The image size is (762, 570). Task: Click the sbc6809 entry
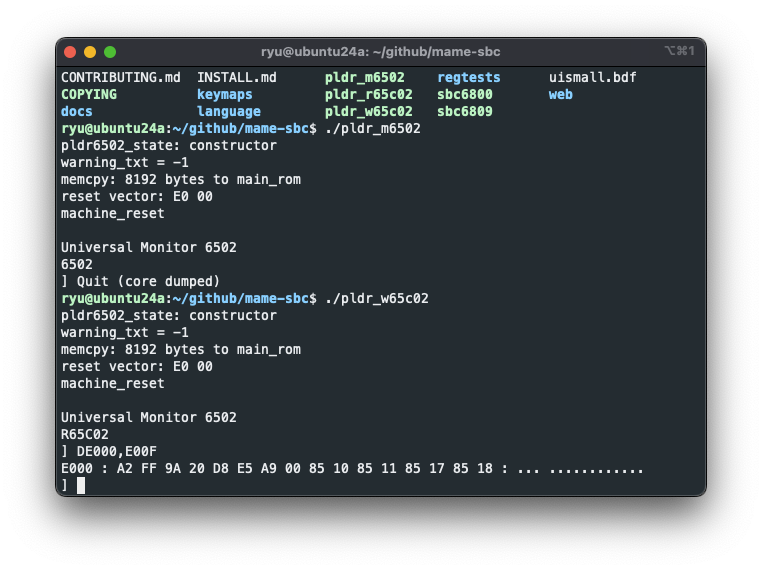pos(465,111)
